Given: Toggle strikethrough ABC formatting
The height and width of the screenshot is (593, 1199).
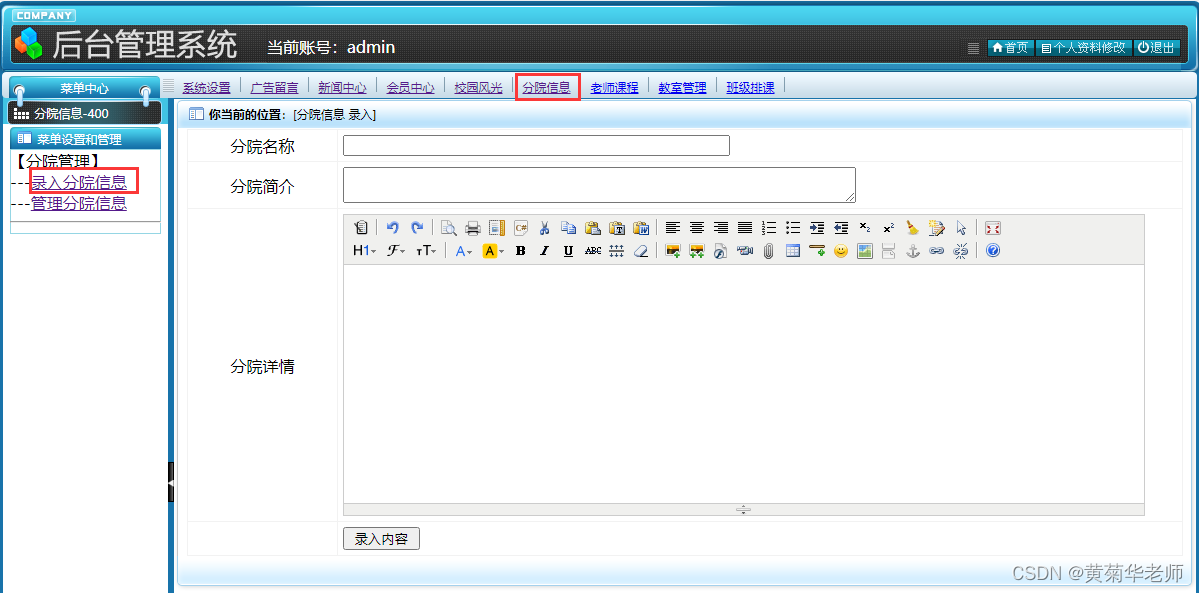Looking at the screenshot, I should 593,251.
